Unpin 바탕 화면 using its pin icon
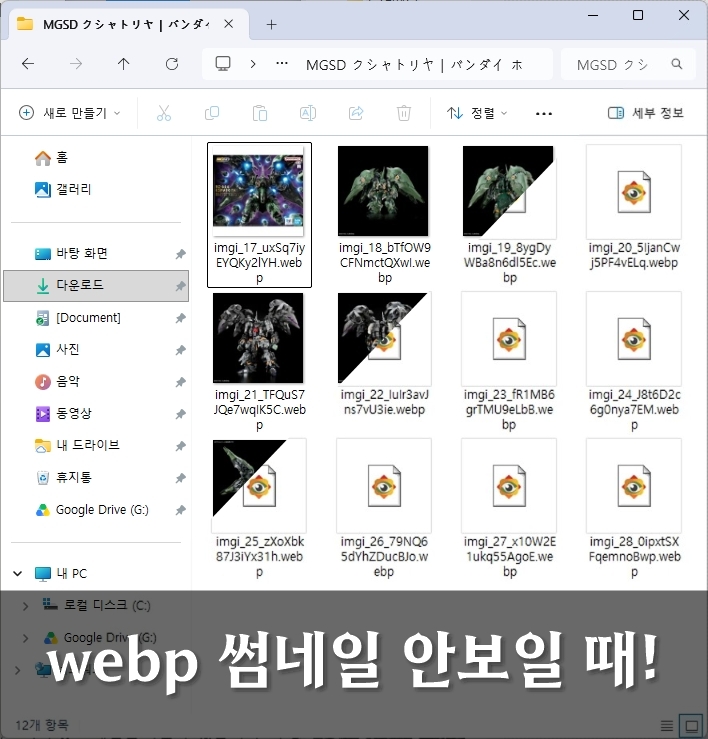 [x=180, y=255]
